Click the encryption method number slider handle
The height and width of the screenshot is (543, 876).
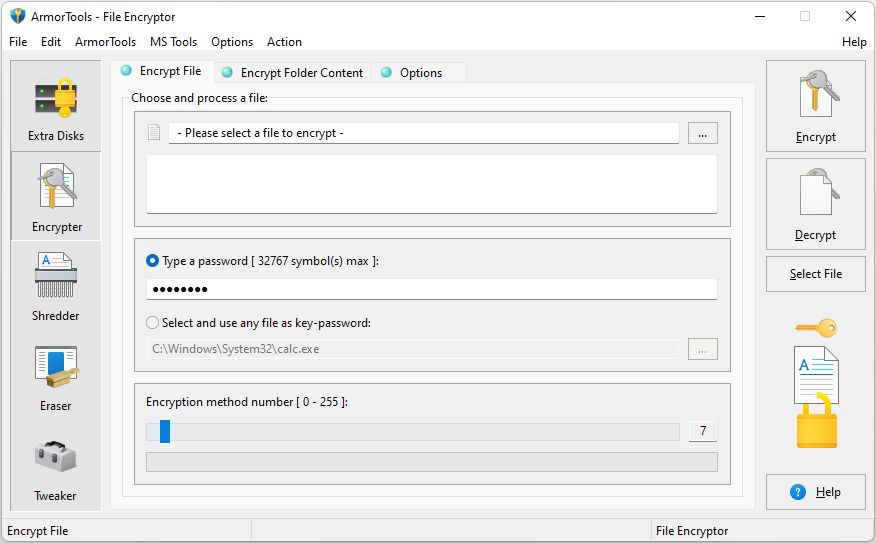(x=165, y=431)
